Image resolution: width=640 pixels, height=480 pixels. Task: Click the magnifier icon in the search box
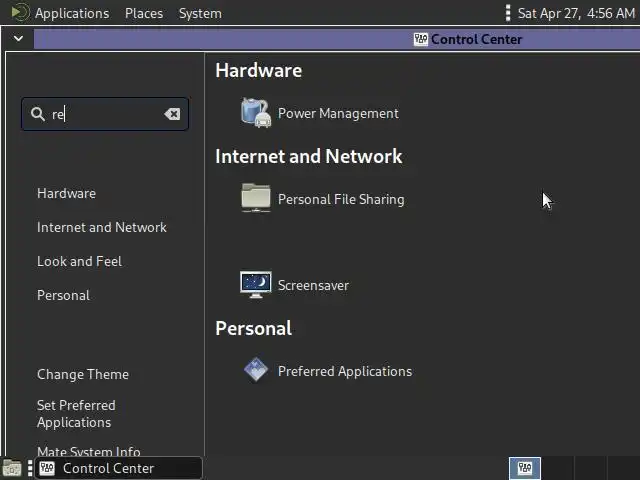(38, 114)
